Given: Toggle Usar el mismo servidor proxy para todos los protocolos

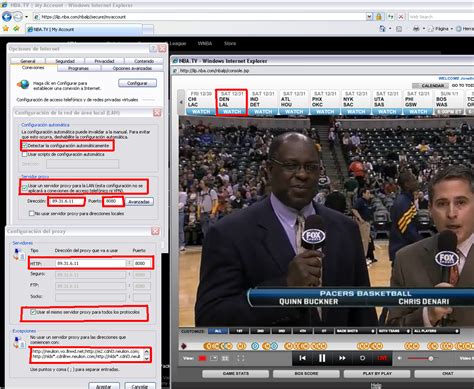Looking at the screenshot, I should (x=33, y=312).
